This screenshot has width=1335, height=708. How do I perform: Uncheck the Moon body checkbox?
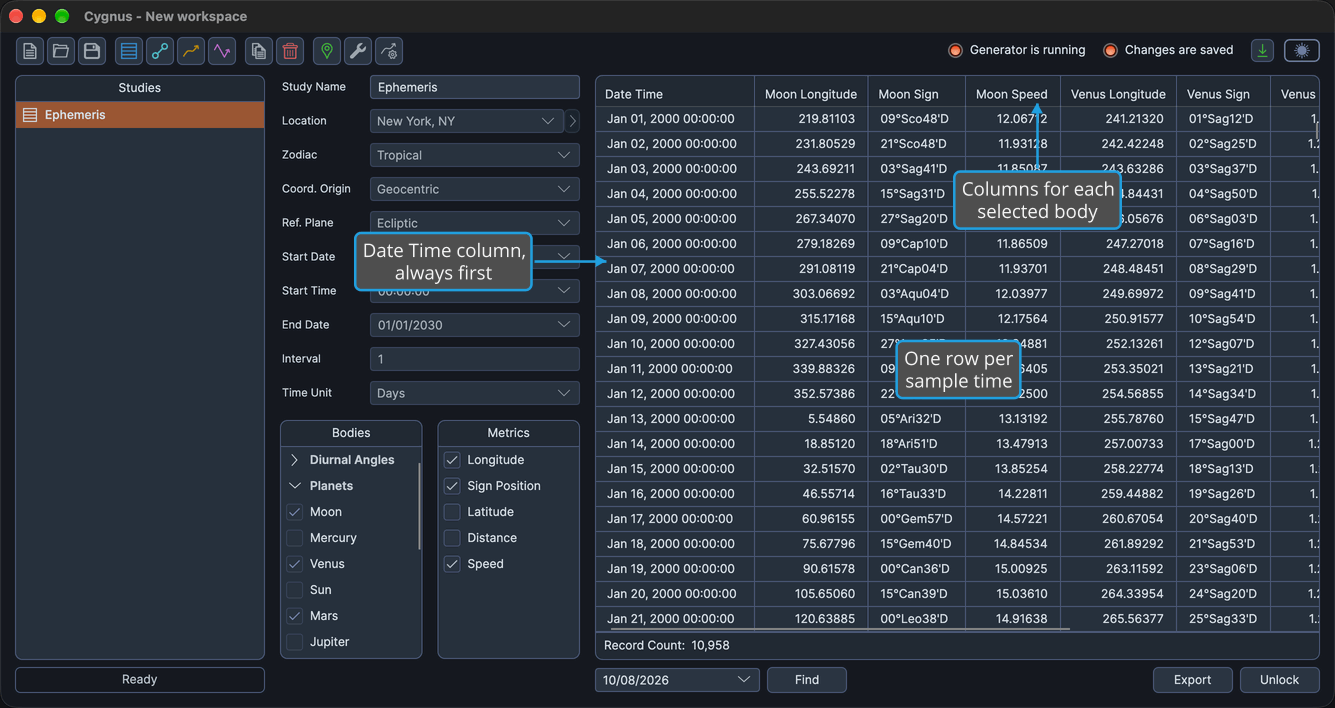pos(295,512)
